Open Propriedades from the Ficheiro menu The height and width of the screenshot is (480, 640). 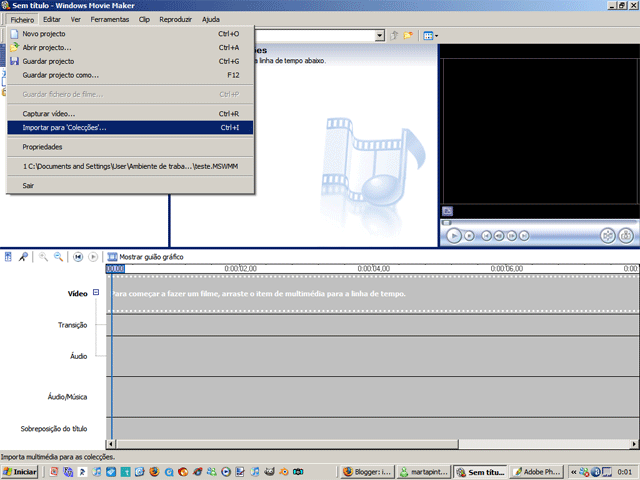tap(130, 147)
